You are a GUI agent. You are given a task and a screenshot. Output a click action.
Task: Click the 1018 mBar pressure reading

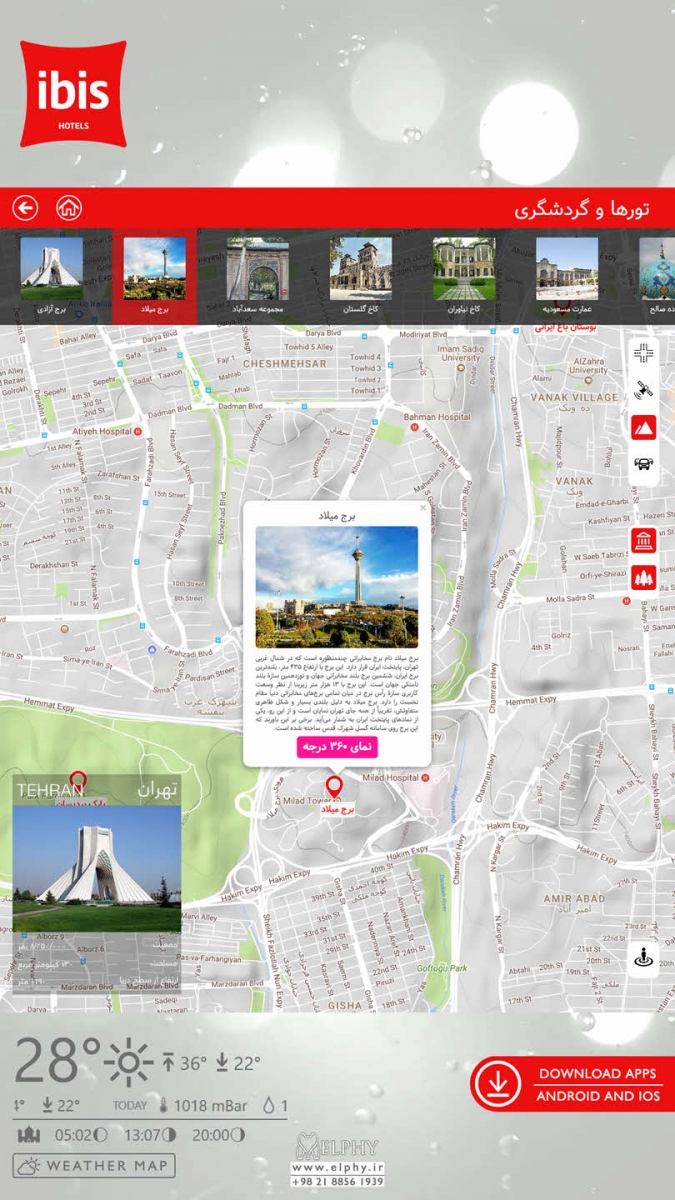[x=212, y=1106]
